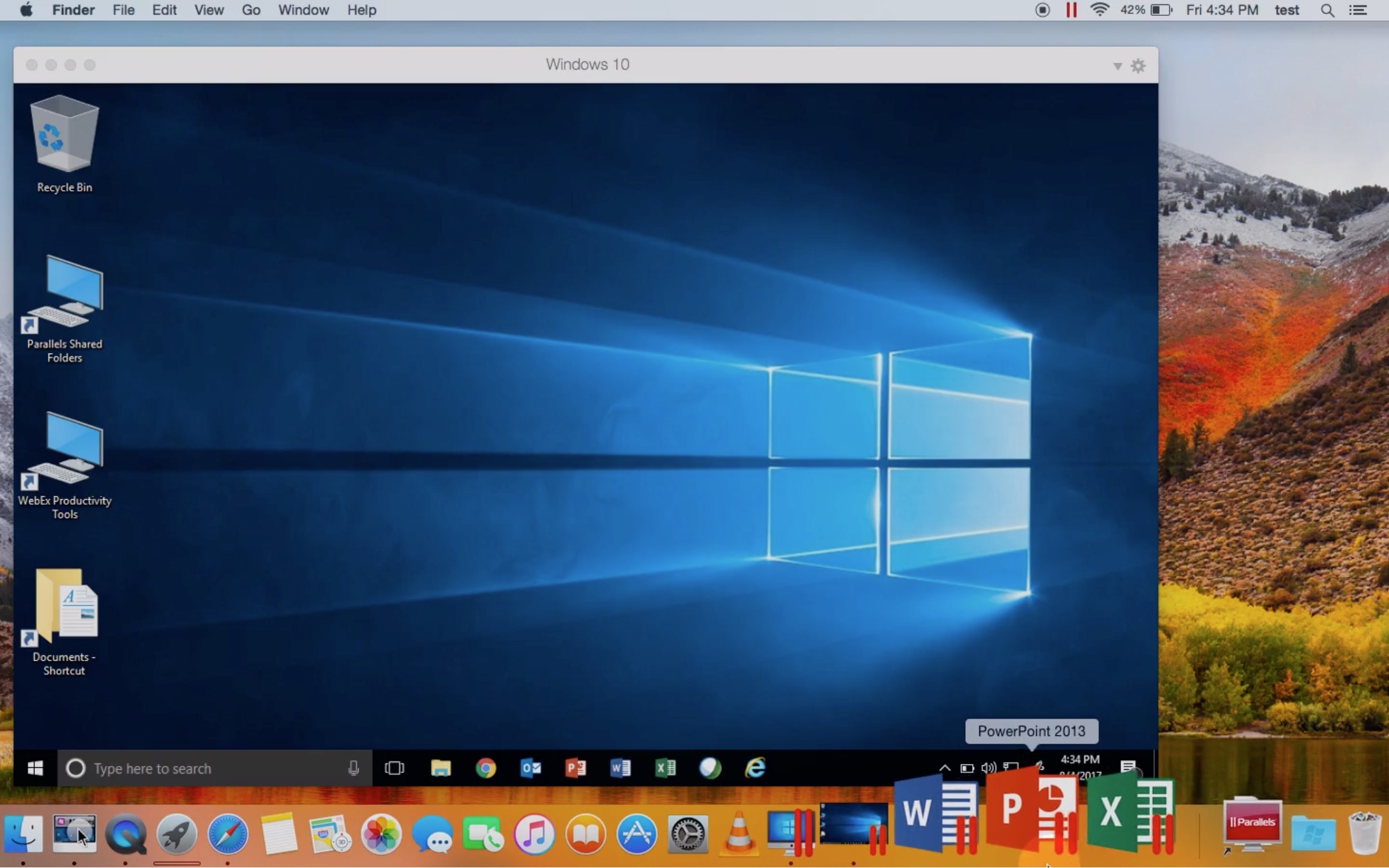This screenshot has width=1389, height=868.
Task: Open Launchpad rocket in Dock
Action: 177,834
